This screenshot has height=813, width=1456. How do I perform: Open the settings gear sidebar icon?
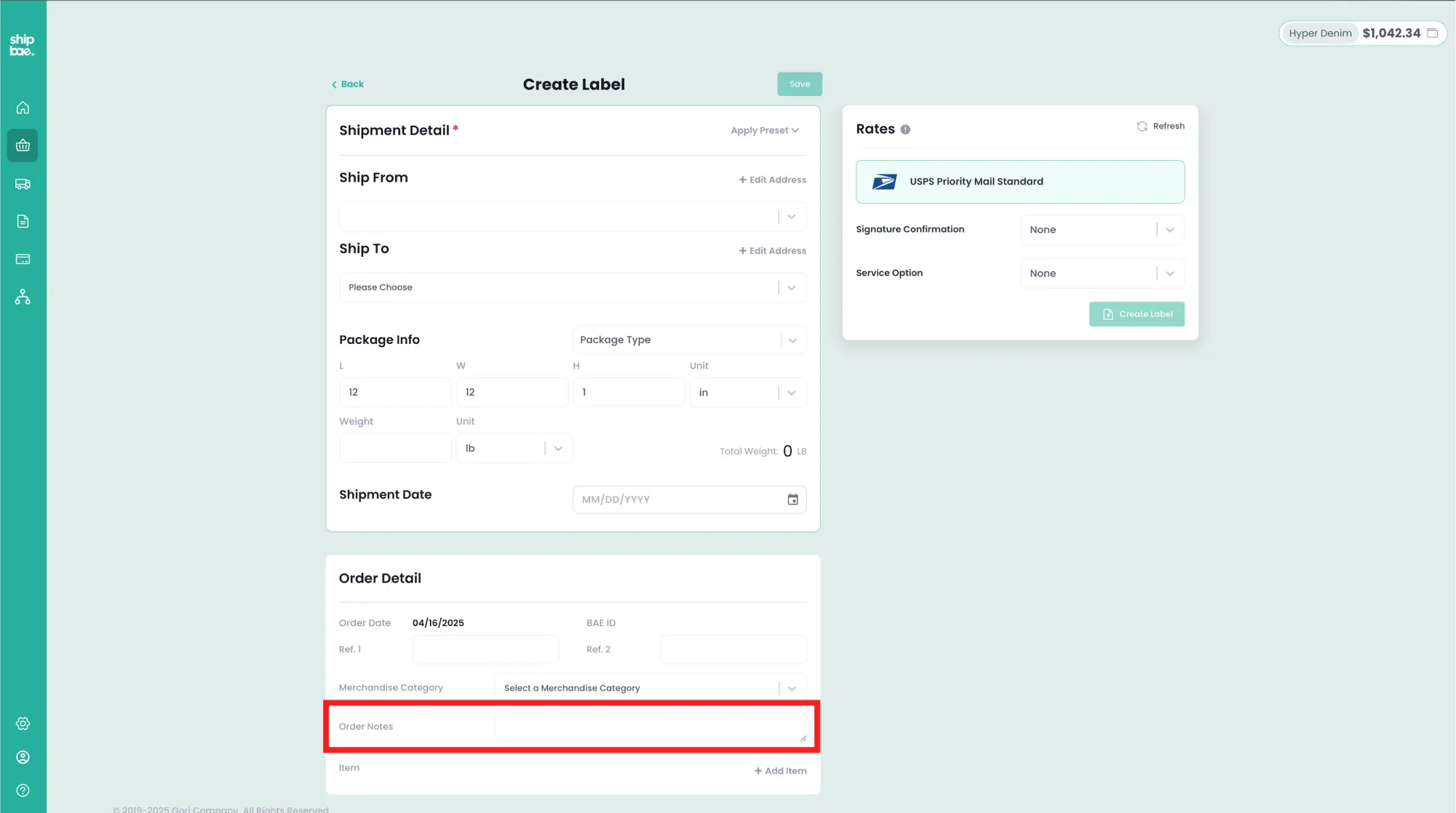pyautogui.click(x=23, y=724)
